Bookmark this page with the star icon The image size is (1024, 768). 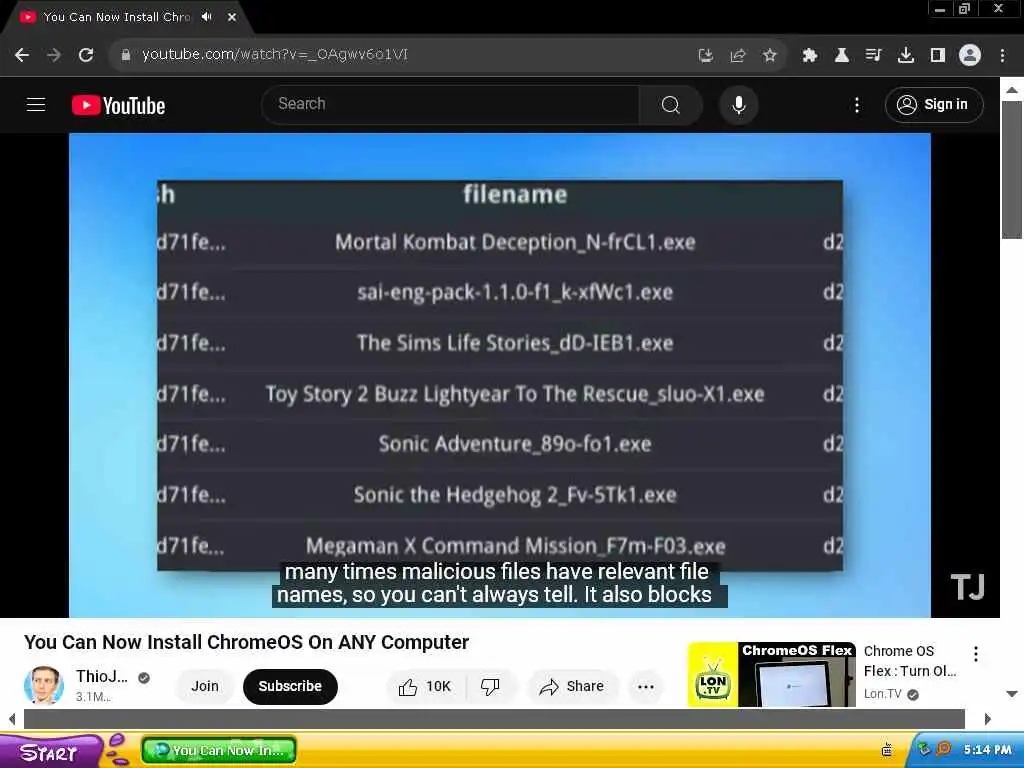(x=769, y=56)
